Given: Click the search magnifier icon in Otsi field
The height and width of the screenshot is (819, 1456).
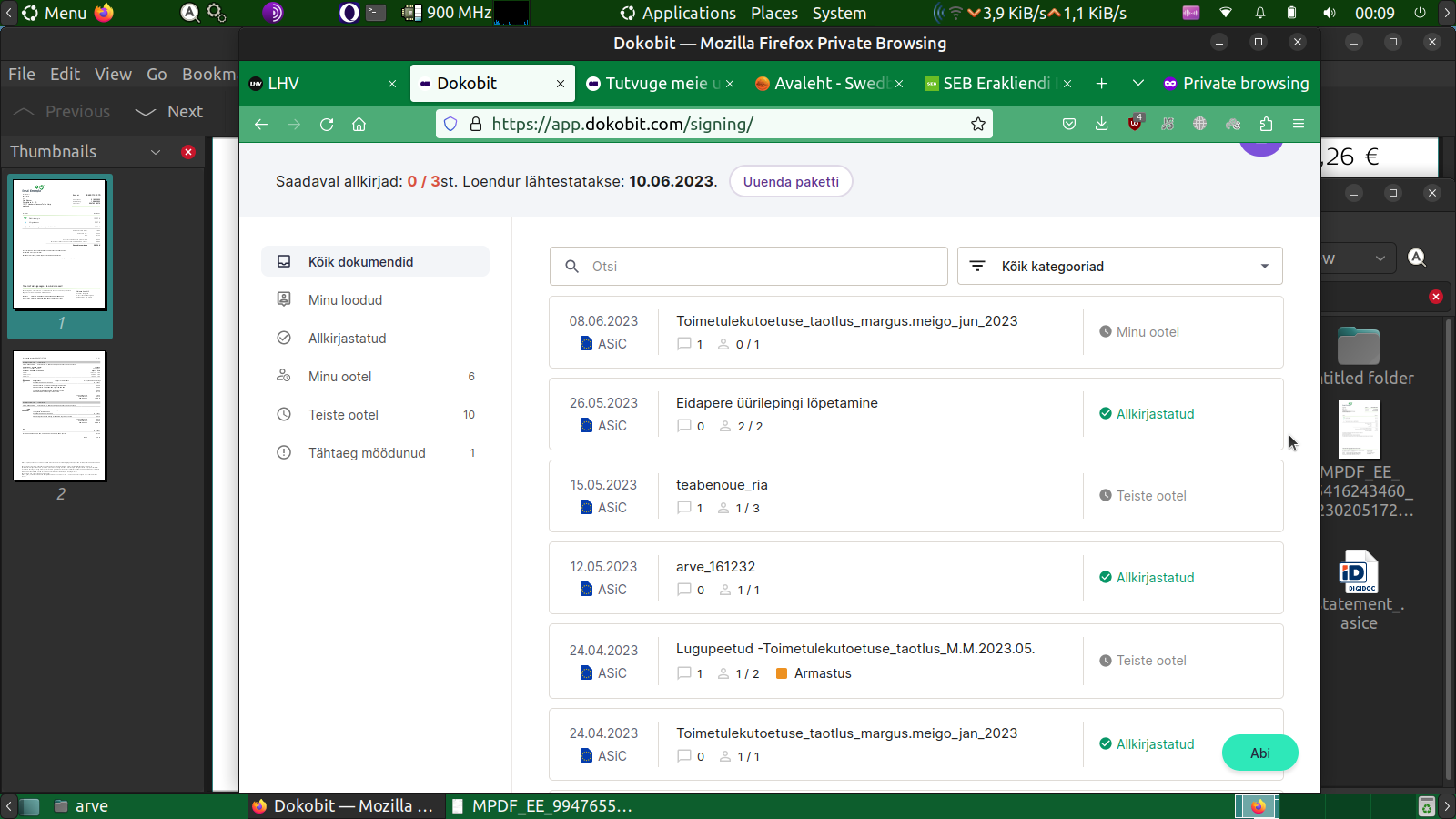Looking at the screenshot, I should 572,267.
